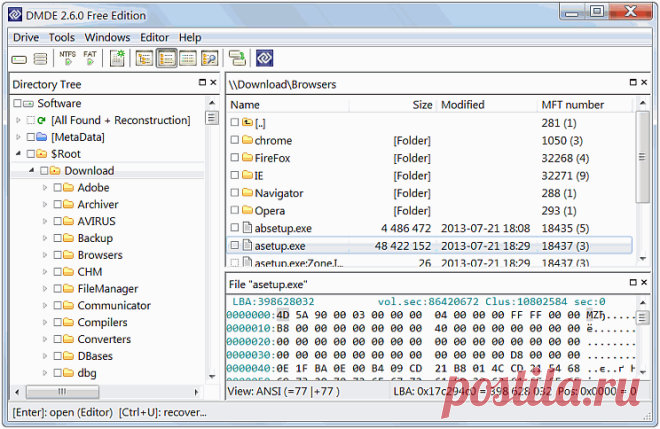Check the asetup.exe file checkbox
Image resolution: width=660 pixels, height=429 pixels.
235,245
